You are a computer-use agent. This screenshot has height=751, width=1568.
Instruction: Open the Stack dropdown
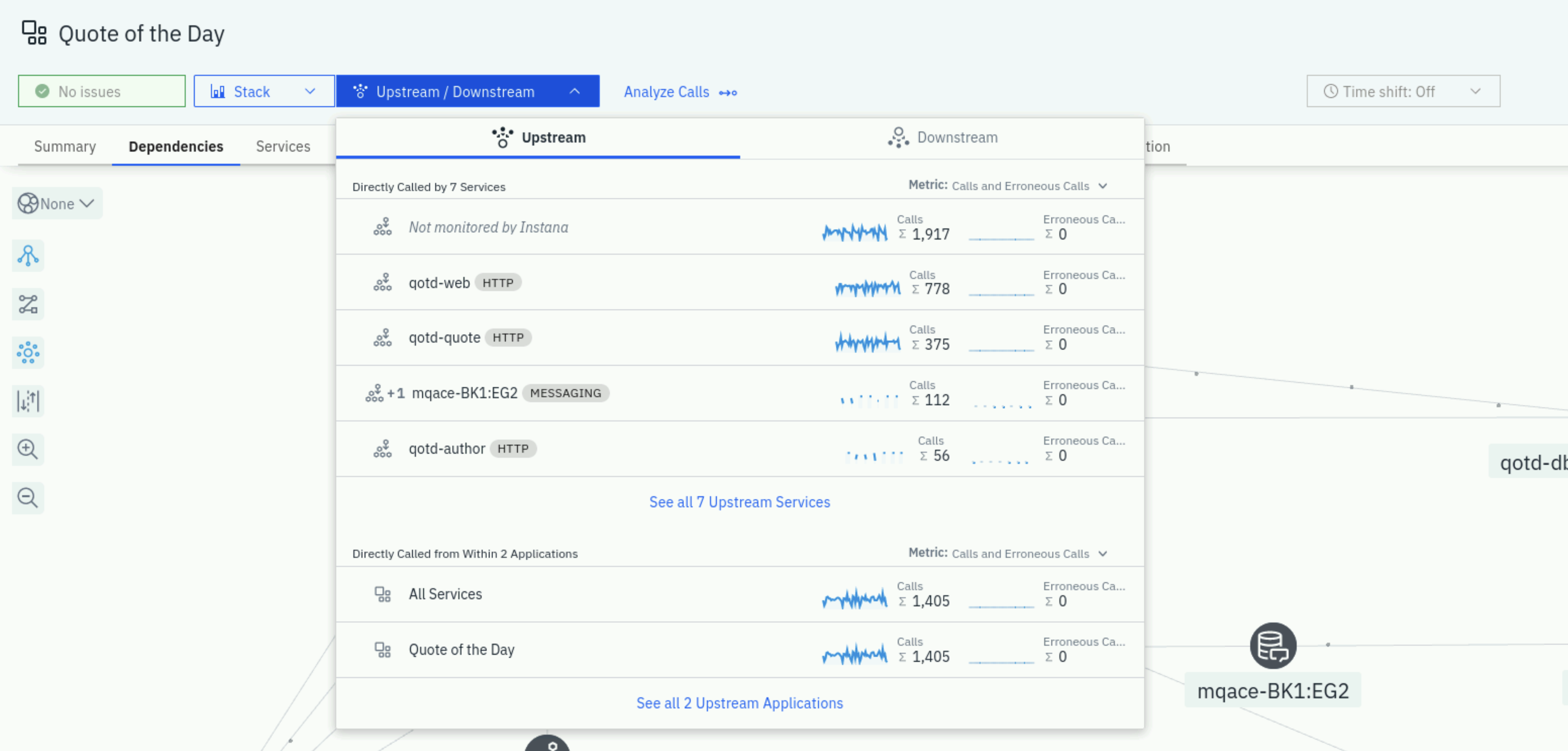264,91
